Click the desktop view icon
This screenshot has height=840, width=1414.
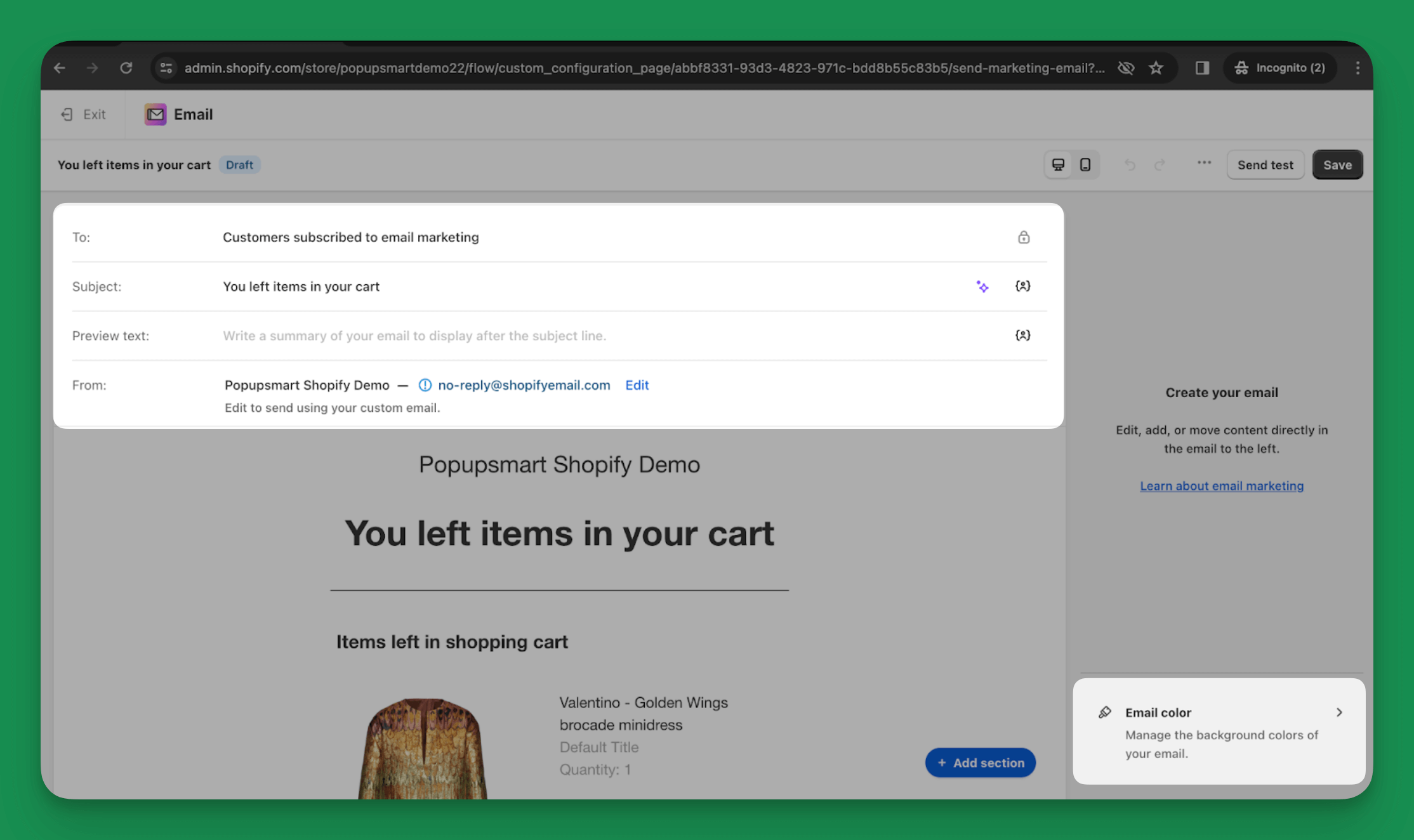[1058, 164]
